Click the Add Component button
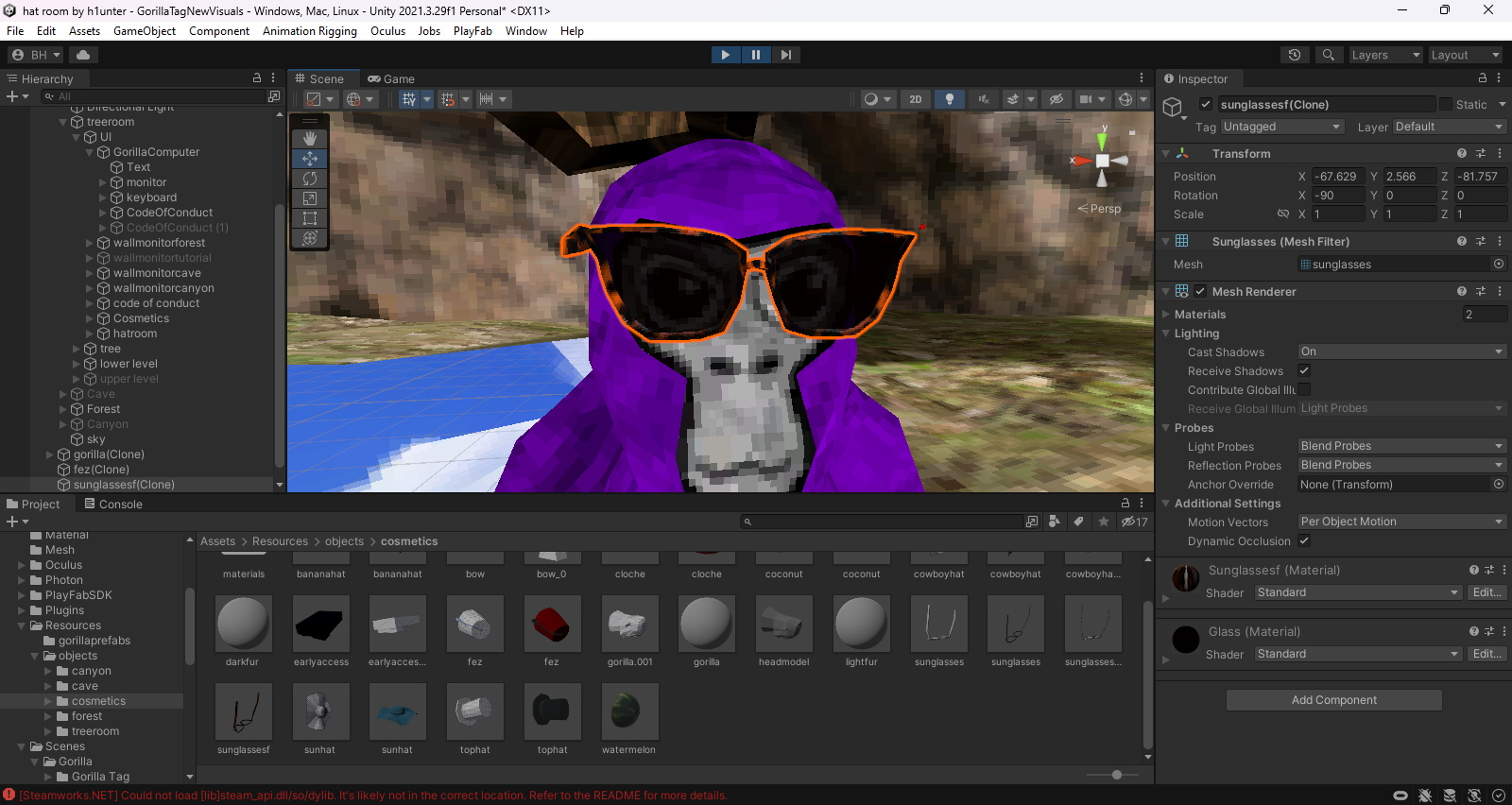 pyautogui.click(x=1333, y=700)
